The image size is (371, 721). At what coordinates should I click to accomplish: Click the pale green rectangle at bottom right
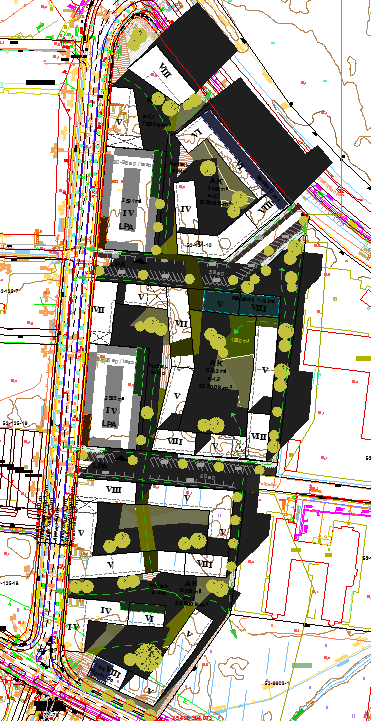(x=302, y=665)
